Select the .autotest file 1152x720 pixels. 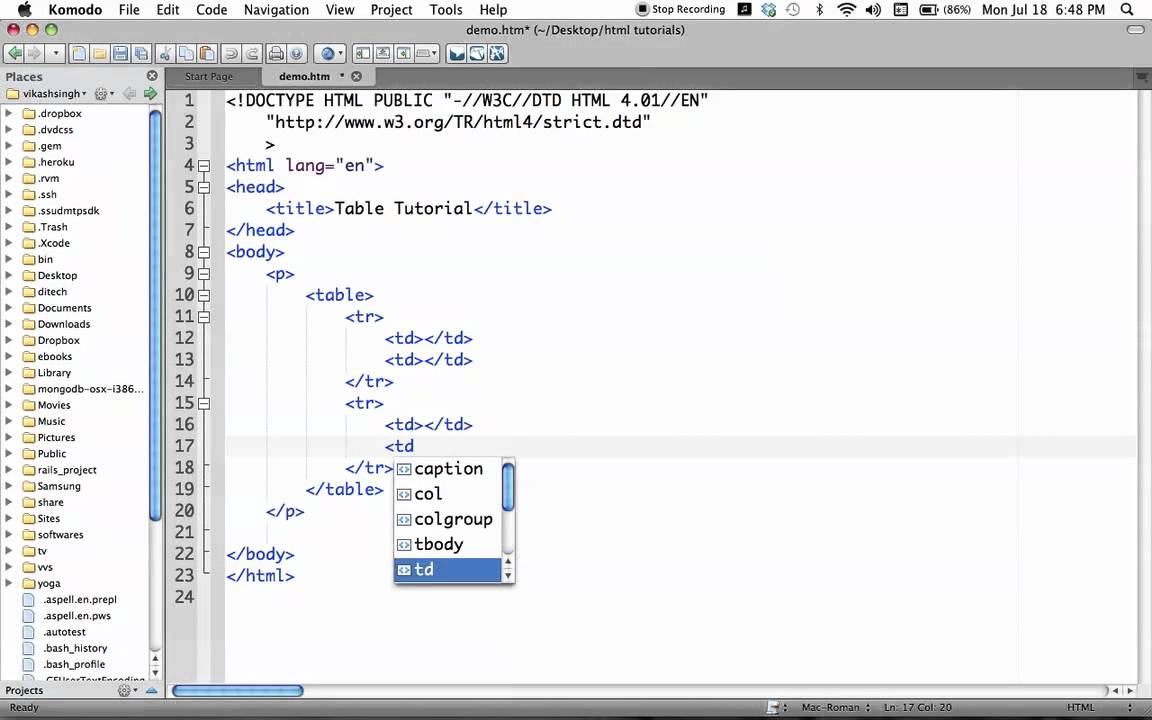coord(64,632)
